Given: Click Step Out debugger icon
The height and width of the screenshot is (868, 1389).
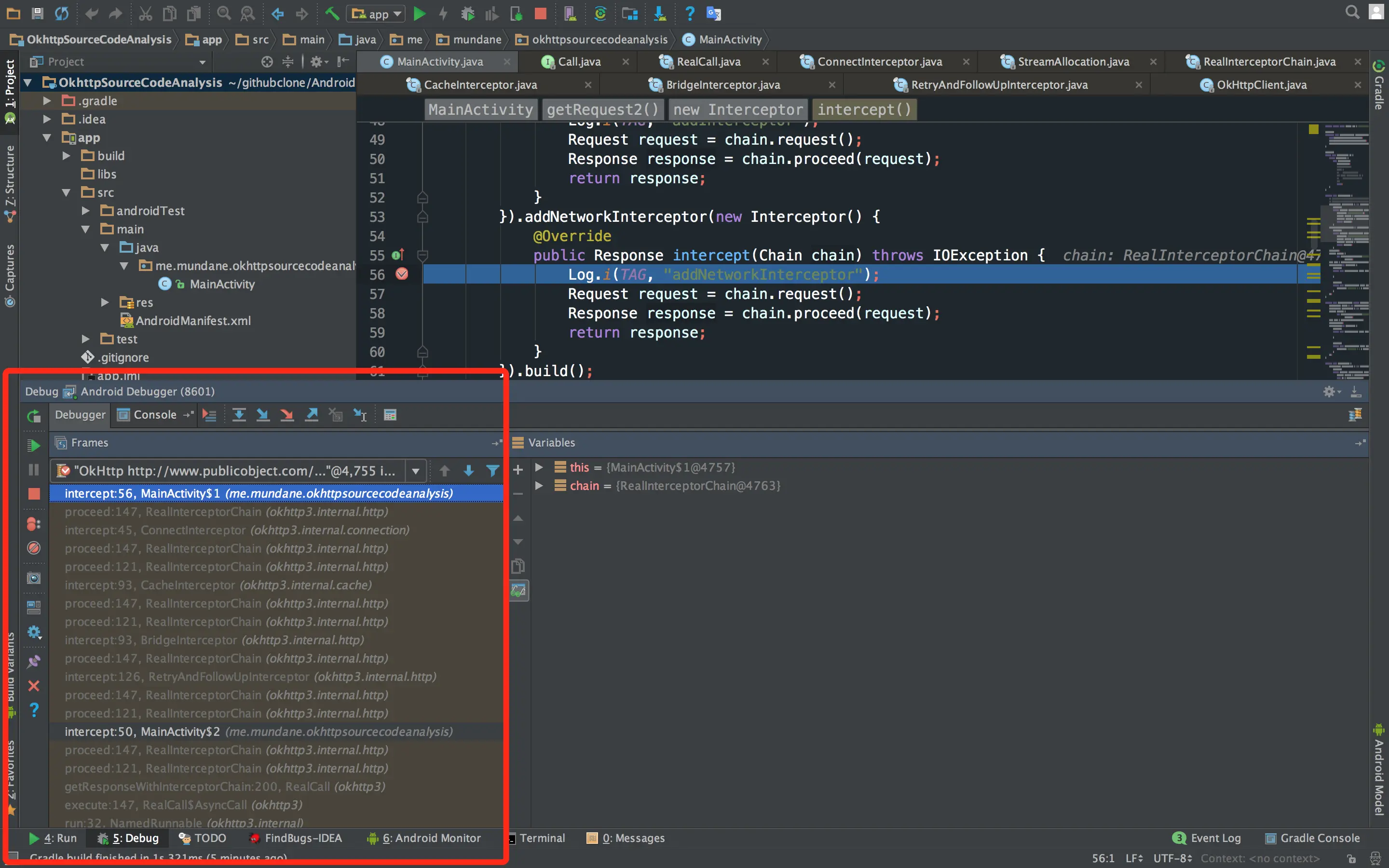Looking at the screenshot, I should pyautogui.click(x=312, y=415).
